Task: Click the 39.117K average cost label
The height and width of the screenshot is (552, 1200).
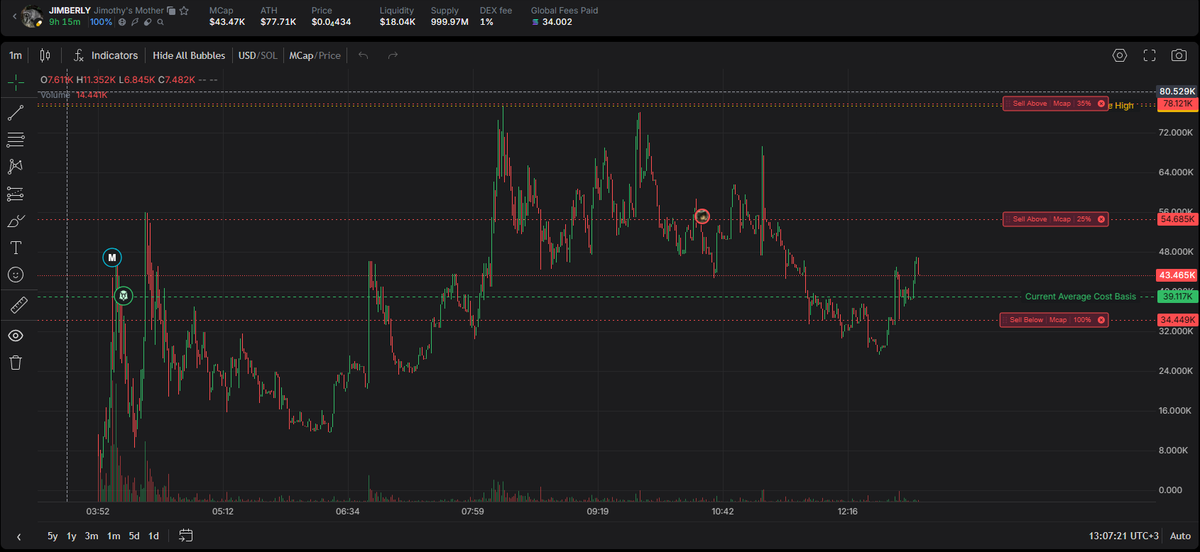Action: point(1176,297)
